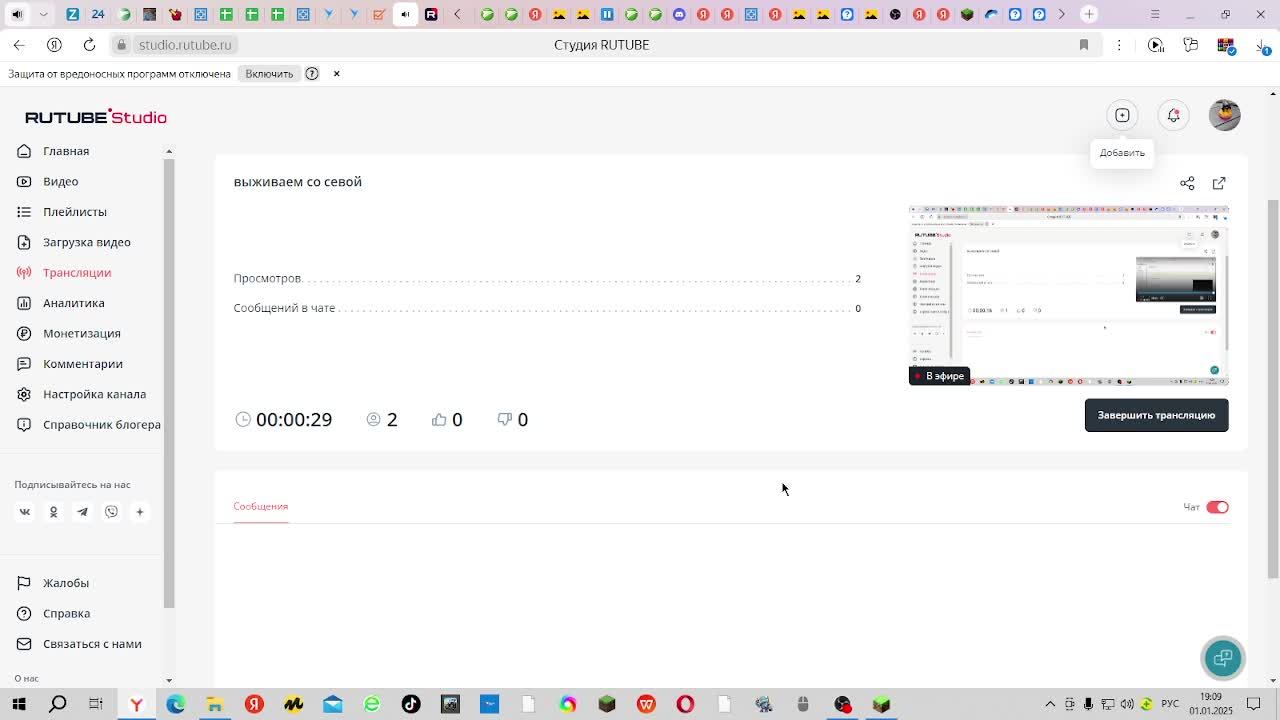Screen dimensions: 1280x720
Task: Show hidden tray icons arrow
Action: [x=1049, y=704]
